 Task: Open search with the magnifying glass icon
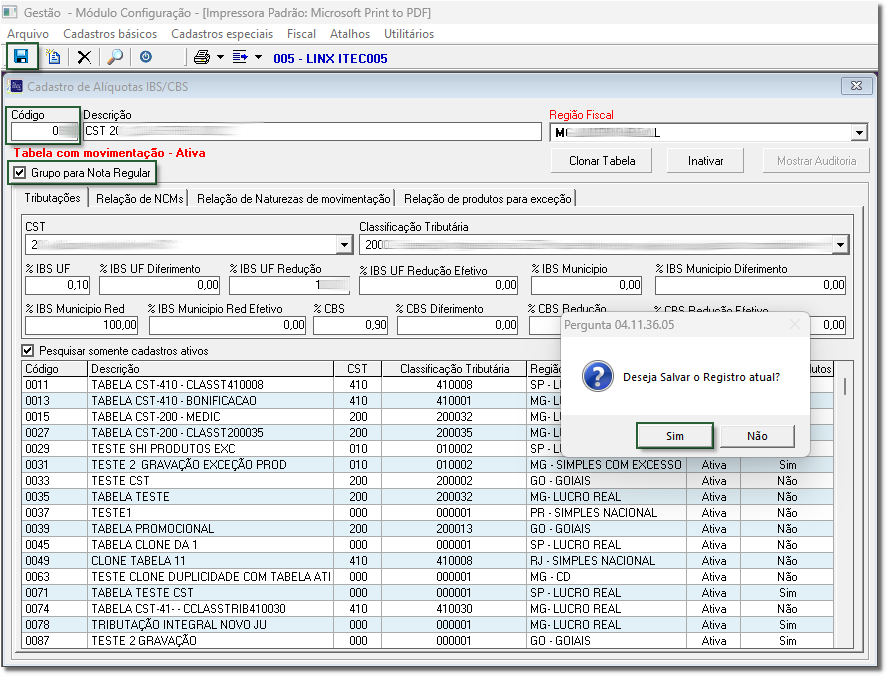(x=115, y=57)
